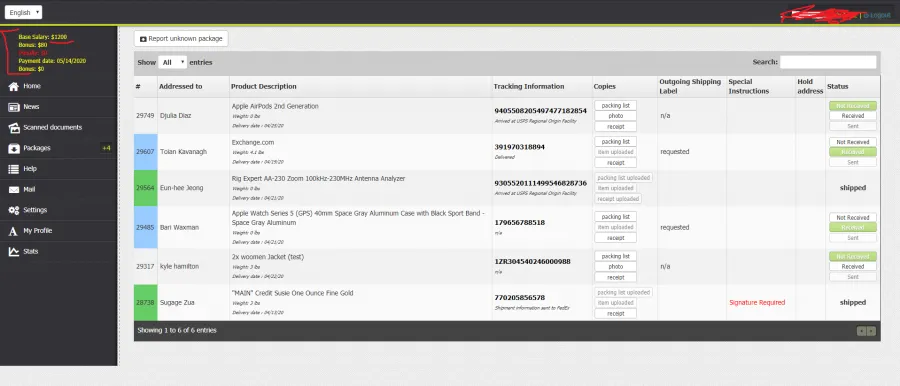Mark Djulia Diaz package as Received
Image resolution: width=900 pixels, height=386 pixels.
852,116
